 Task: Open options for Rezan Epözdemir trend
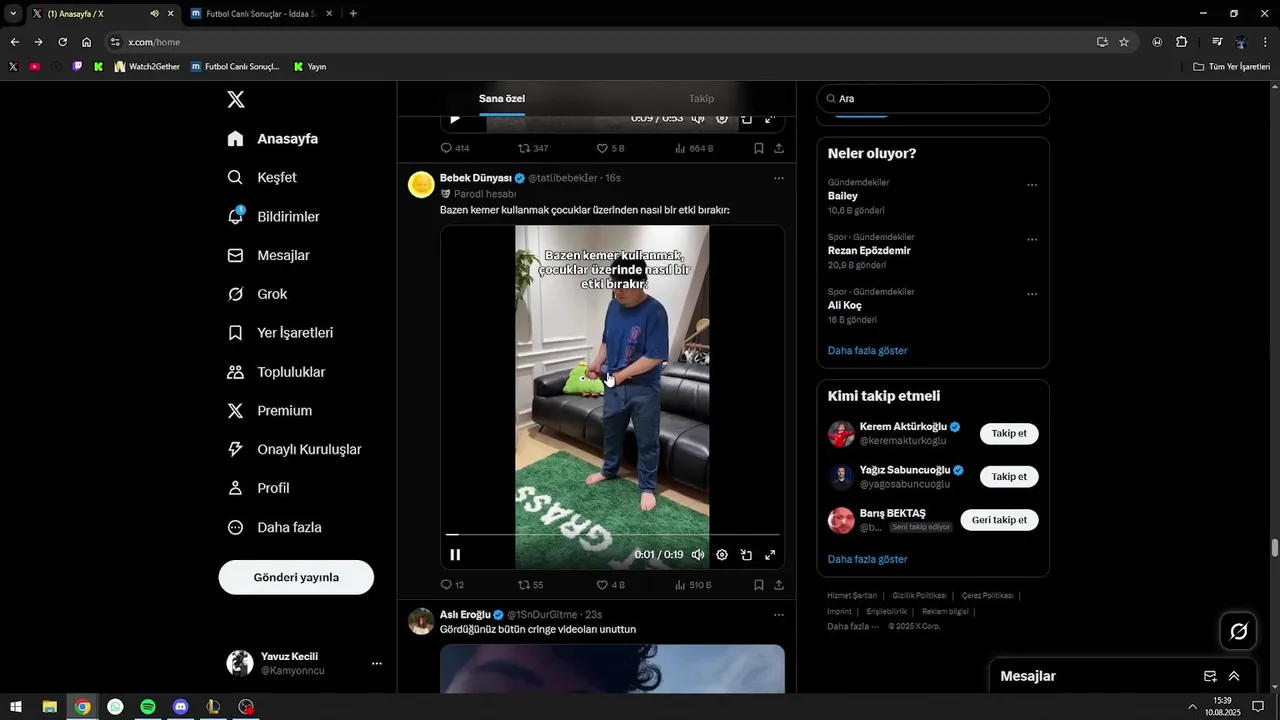click(x=1032, y=240)
